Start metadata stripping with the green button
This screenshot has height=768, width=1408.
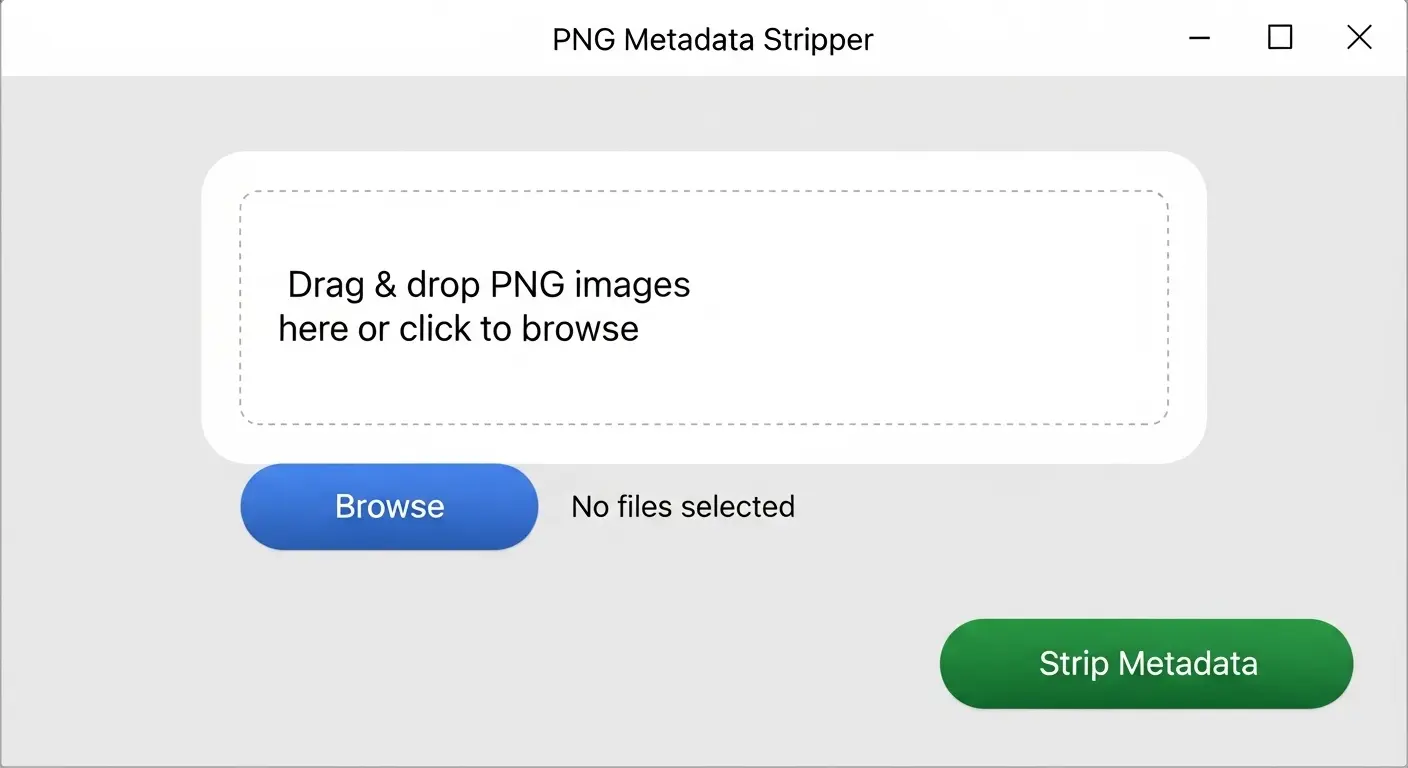coord(1146,663)
